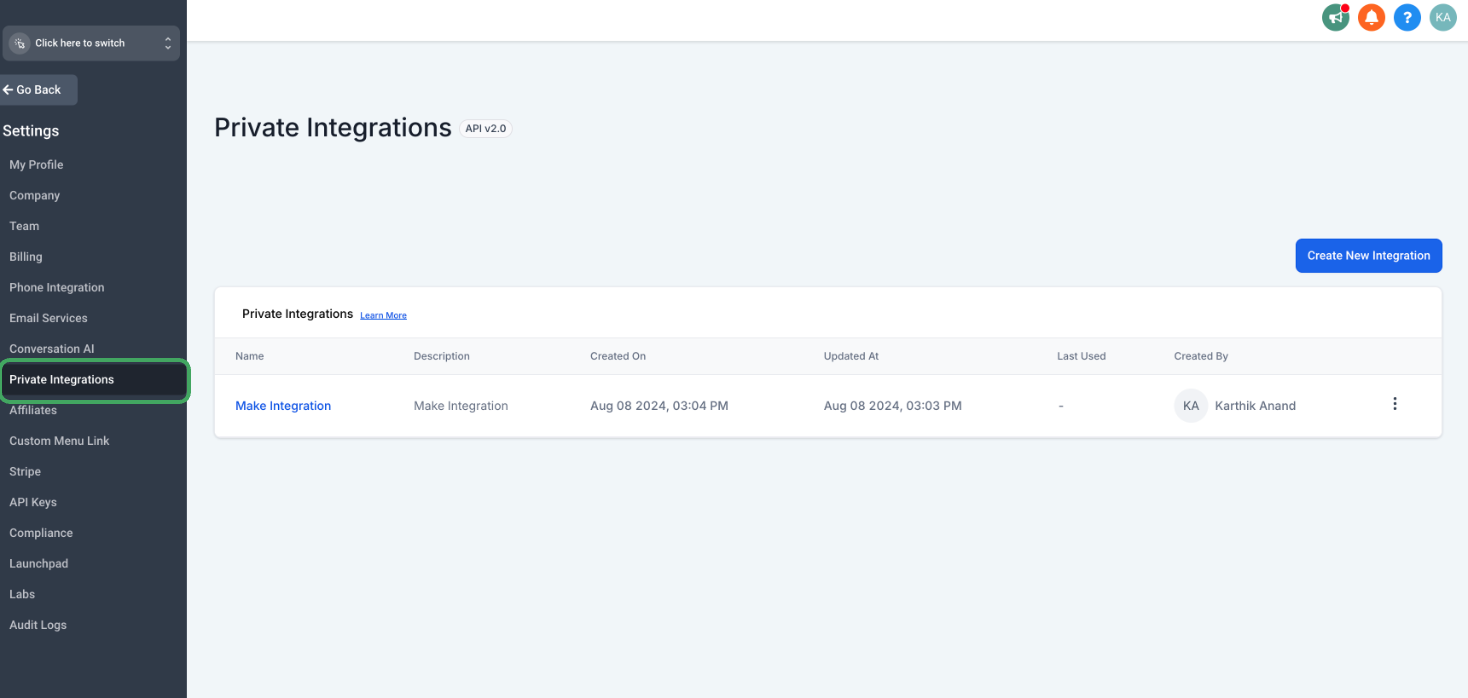This screenshot has width=1468, height=698.
Task: Open Audit Logs in the sidebar
Action: 38,625
